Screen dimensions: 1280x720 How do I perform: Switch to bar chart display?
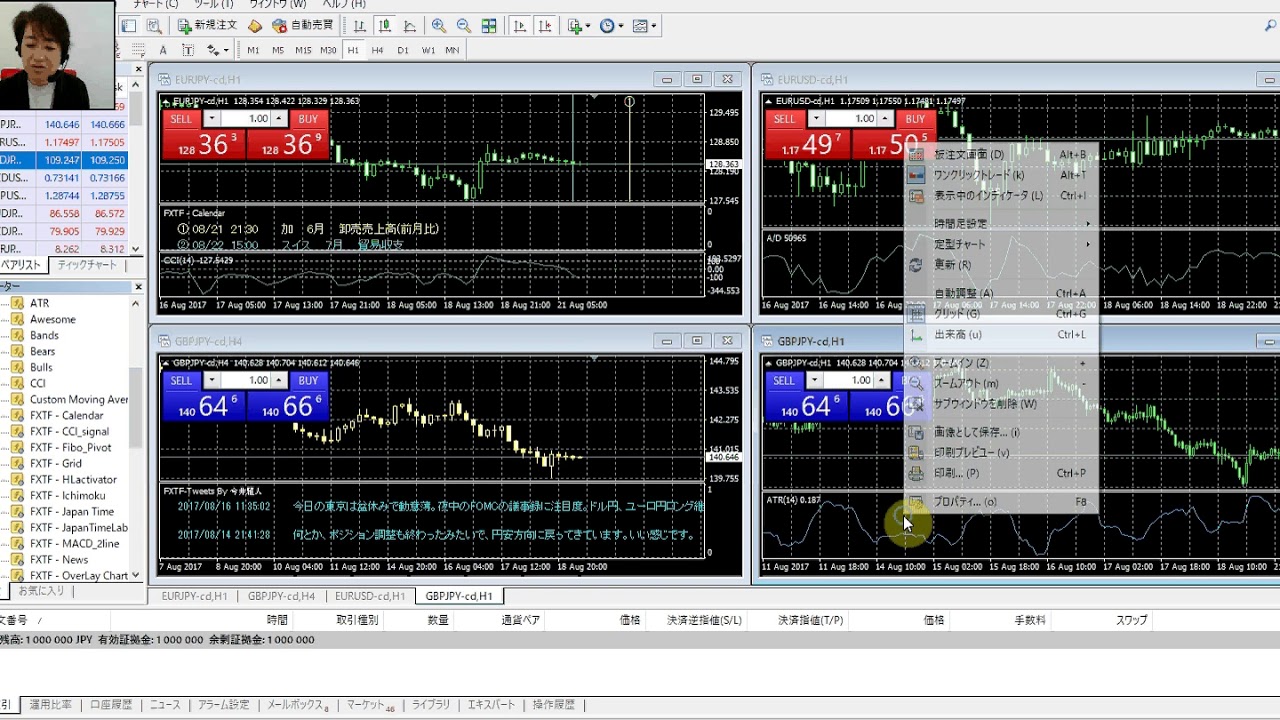(359, 26)
